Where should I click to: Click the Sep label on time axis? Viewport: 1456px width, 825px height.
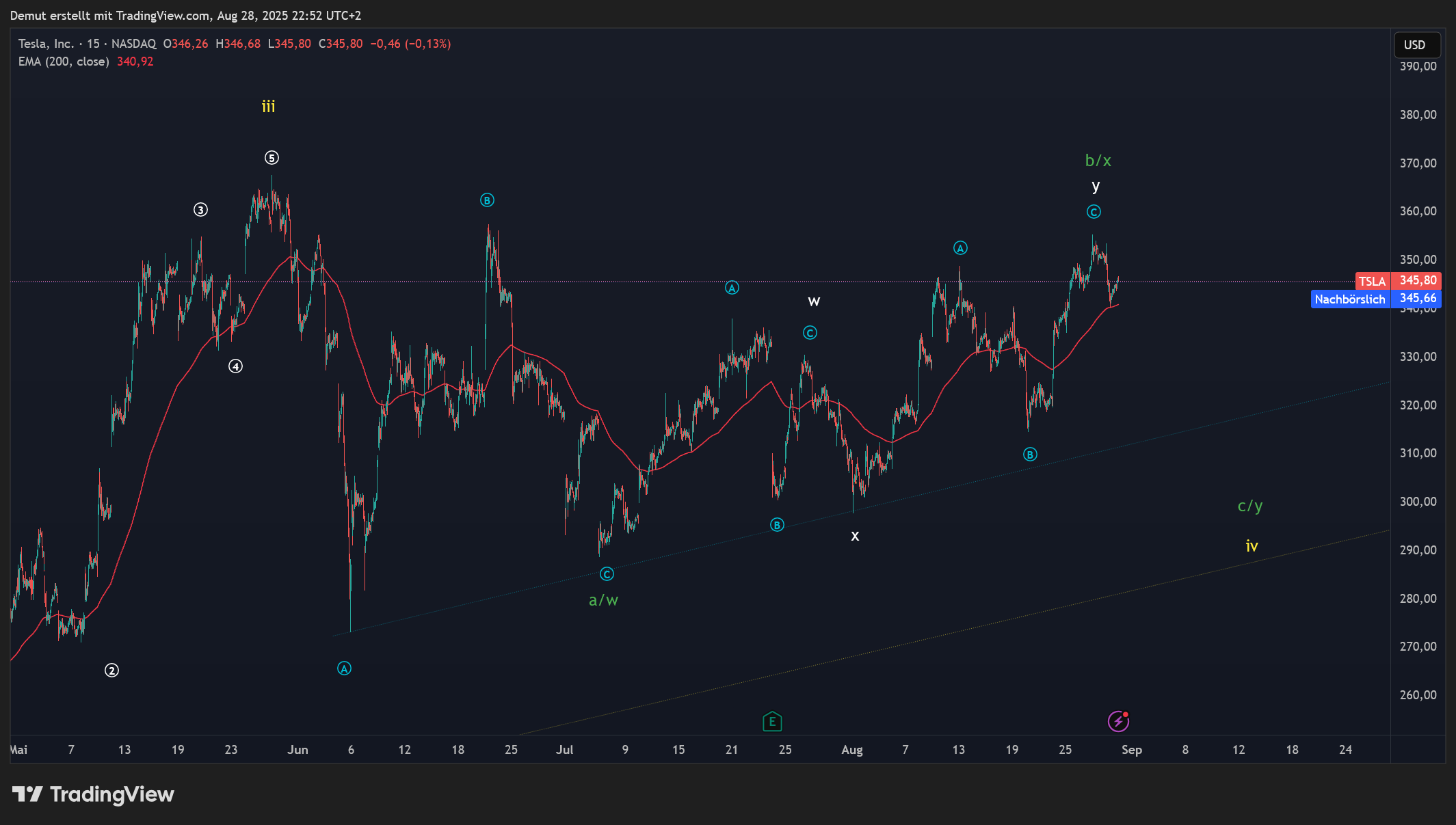click(x=1131, y=750)
